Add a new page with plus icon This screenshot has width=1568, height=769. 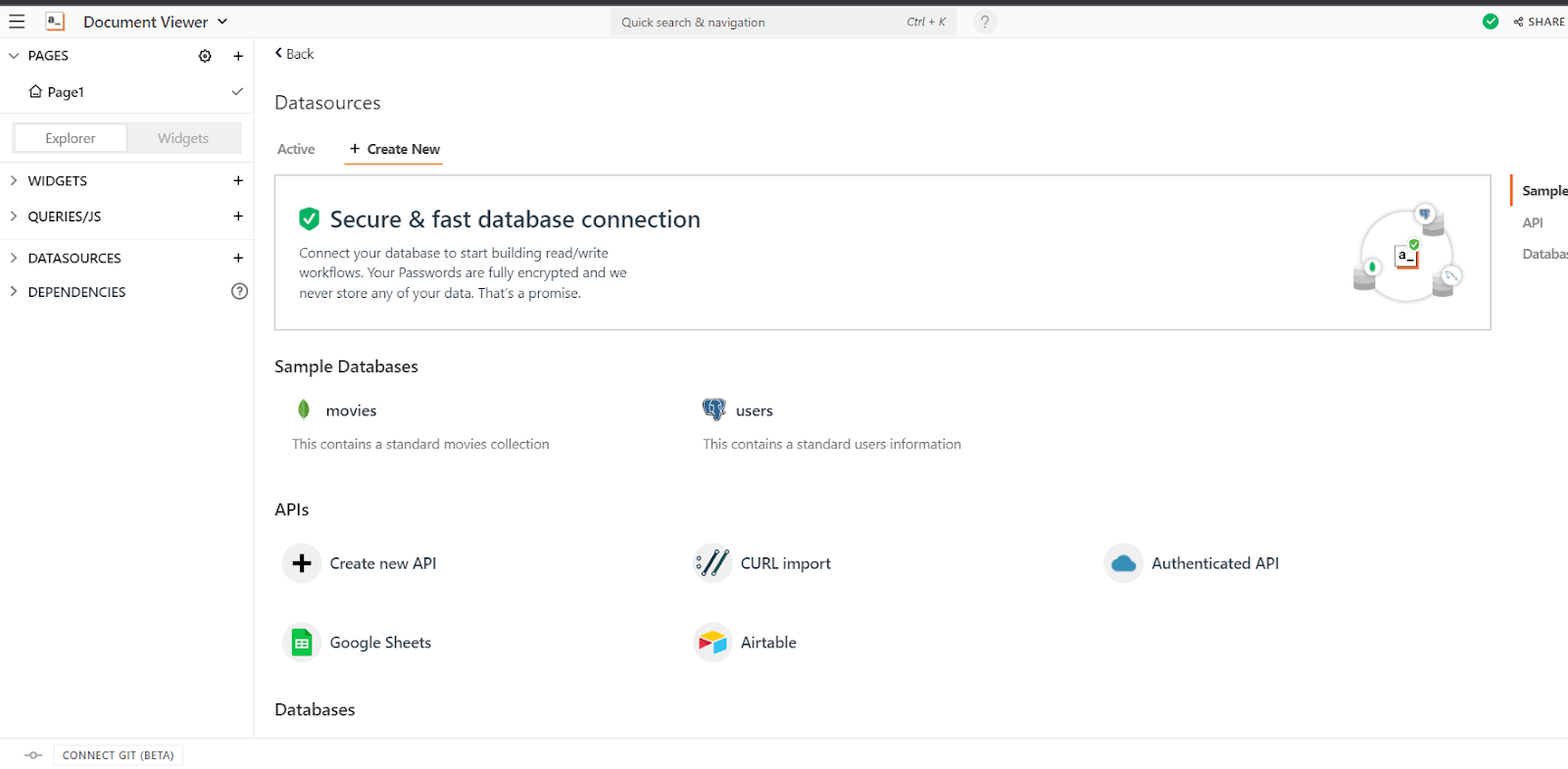(238, 56)
